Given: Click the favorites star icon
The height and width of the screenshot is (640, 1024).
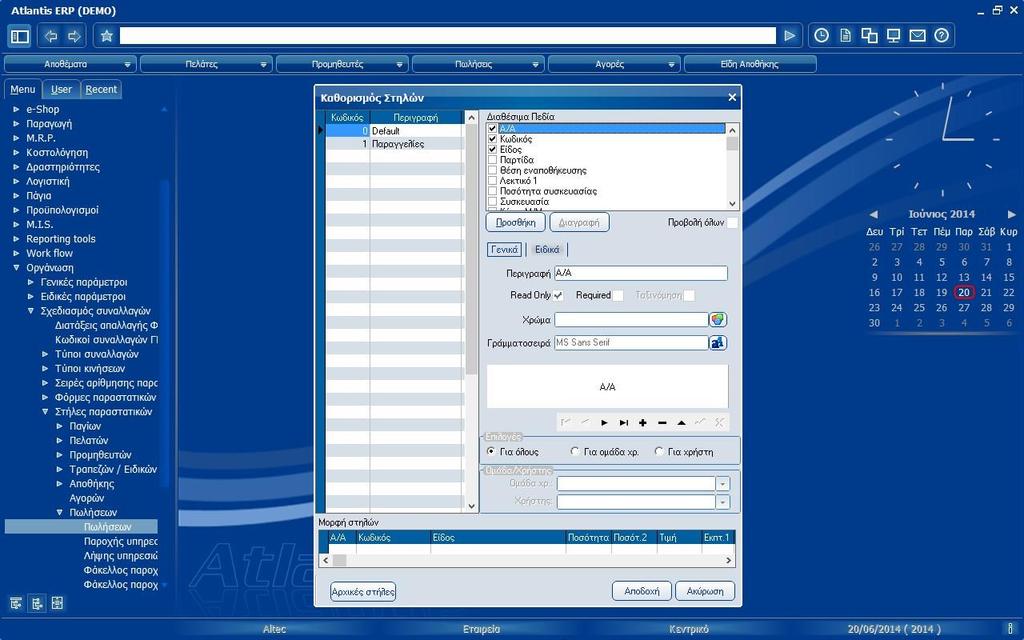Looking at the screenshot, I should (106, 36).
